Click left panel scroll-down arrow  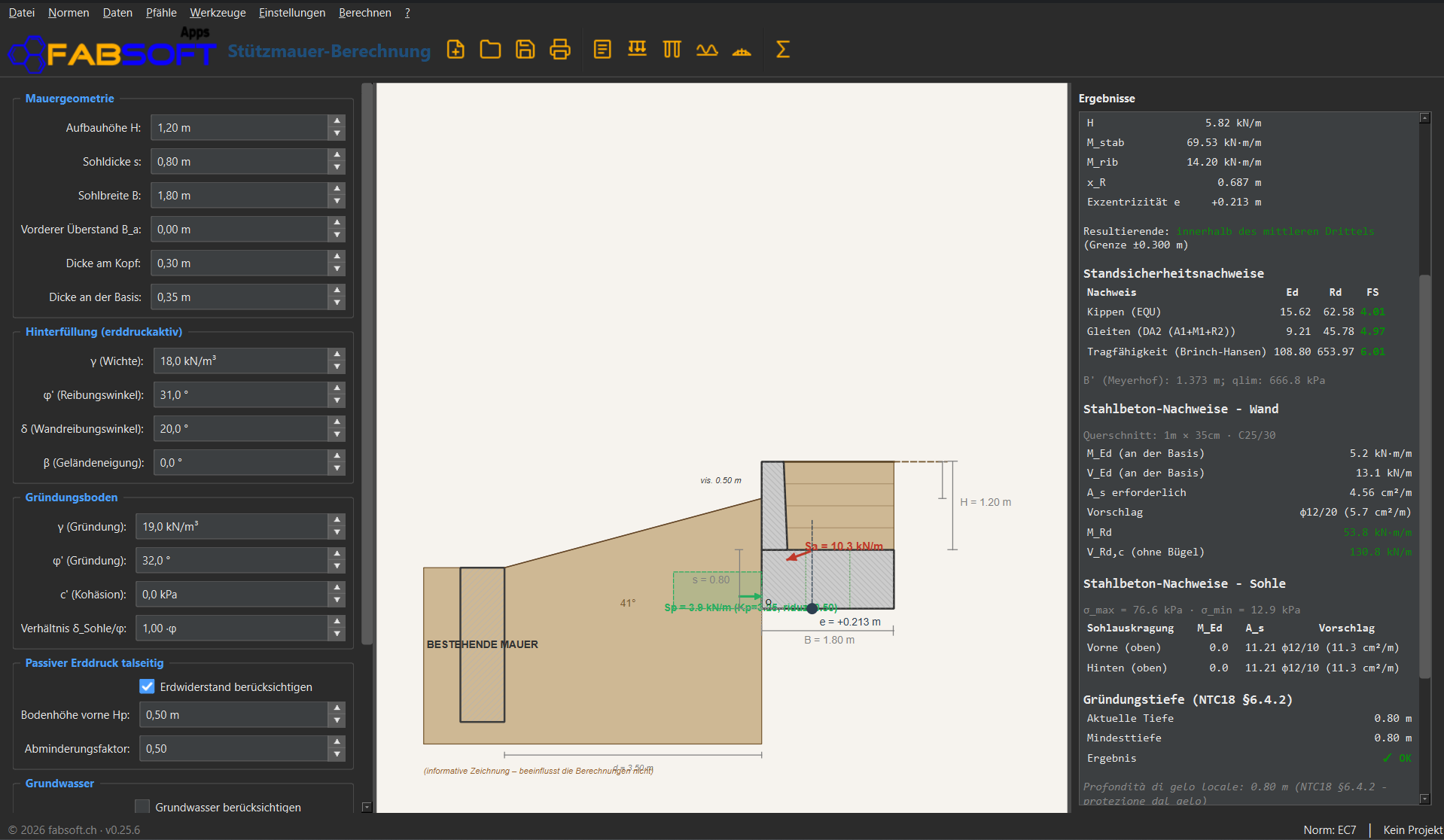(367, 807)
